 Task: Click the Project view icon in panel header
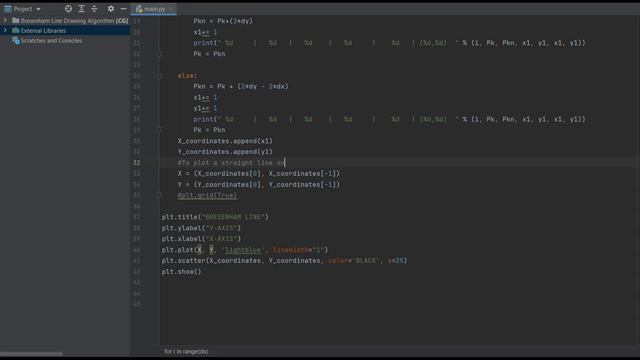point(8,9)
